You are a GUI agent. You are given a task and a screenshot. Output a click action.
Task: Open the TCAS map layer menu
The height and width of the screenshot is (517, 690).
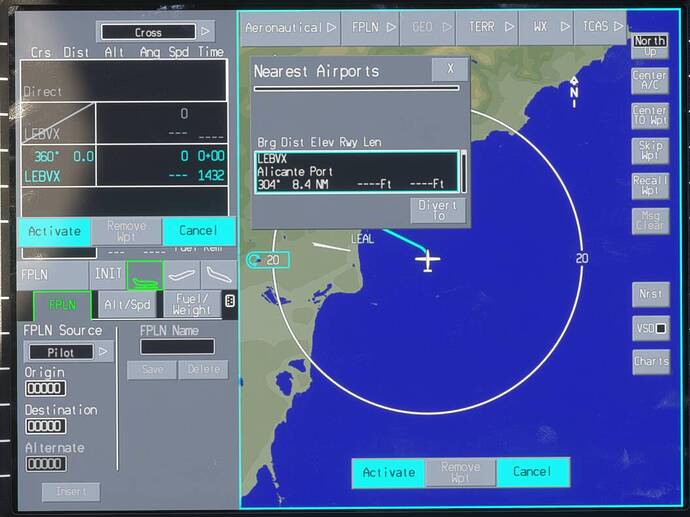coord(600,28)
